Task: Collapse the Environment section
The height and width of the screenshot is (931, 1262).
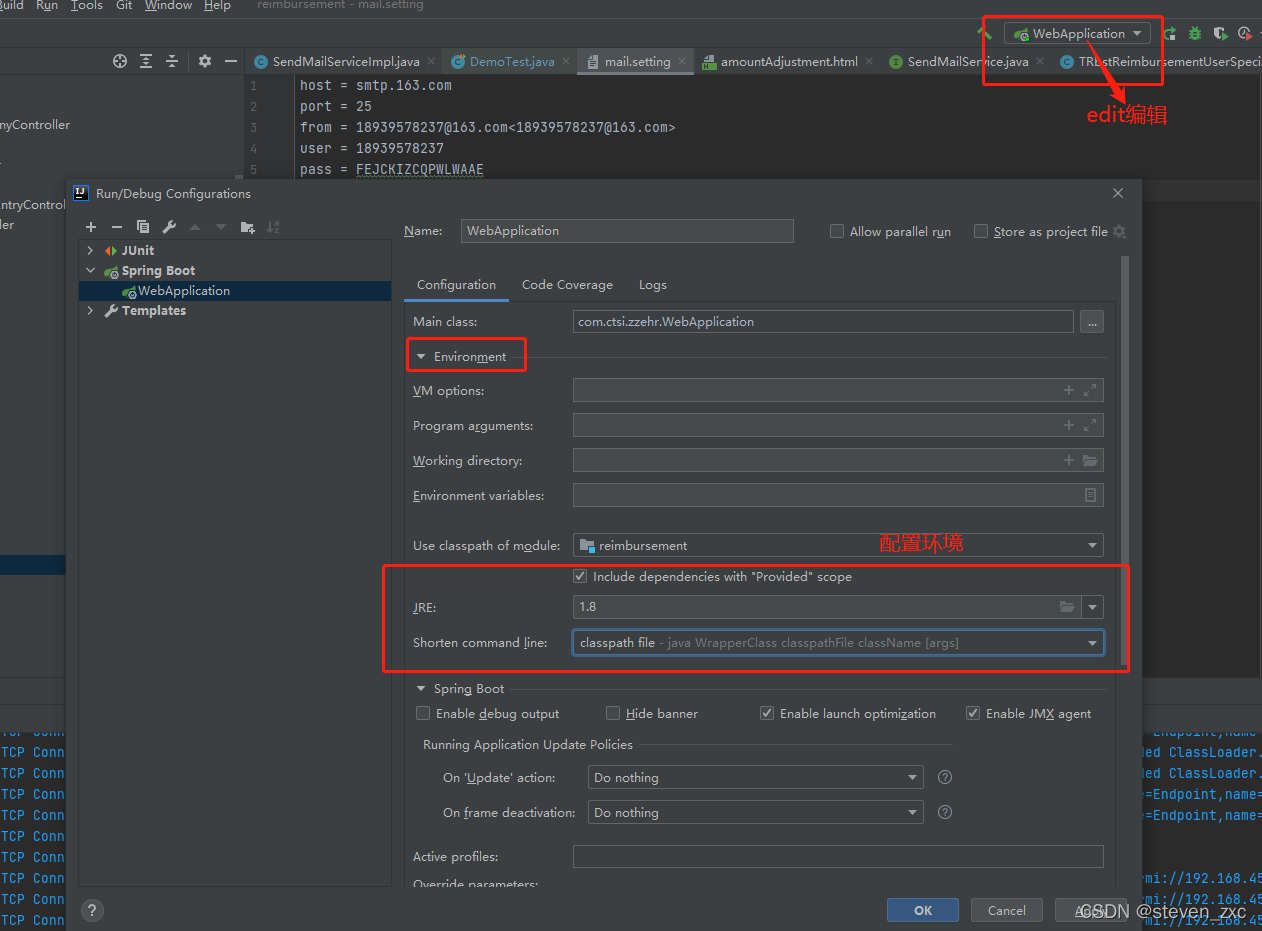Action: (x=421, y=356)
